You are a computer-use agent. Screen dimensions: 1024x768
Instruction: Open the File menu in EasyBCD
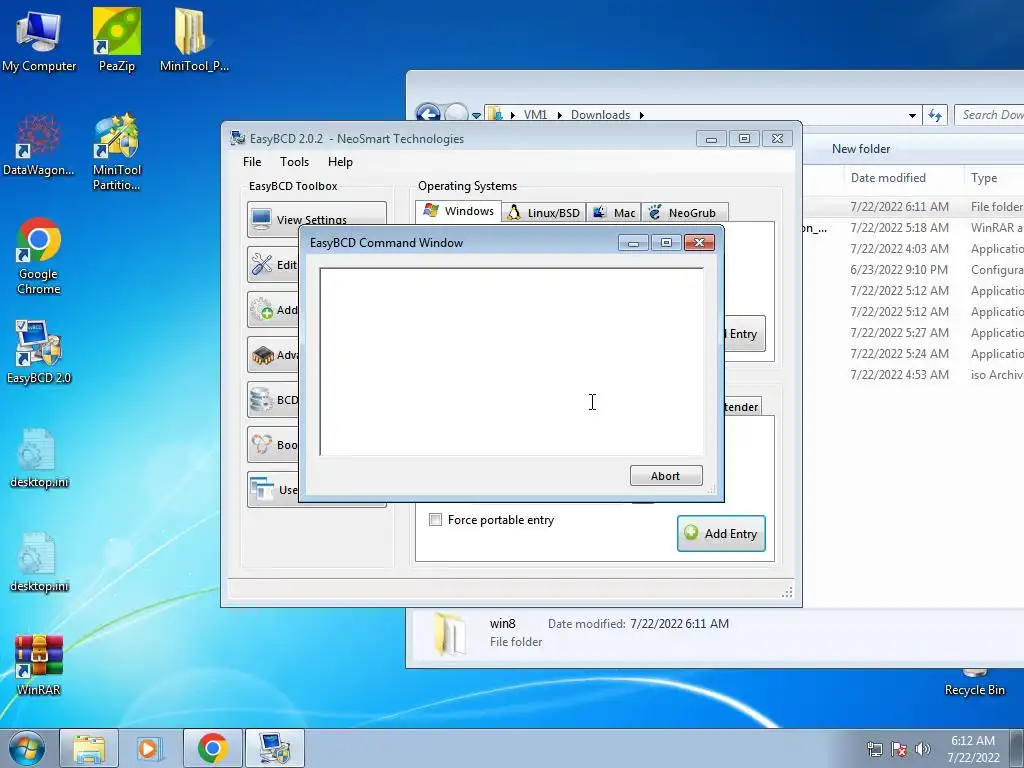[x=252, y=162]
